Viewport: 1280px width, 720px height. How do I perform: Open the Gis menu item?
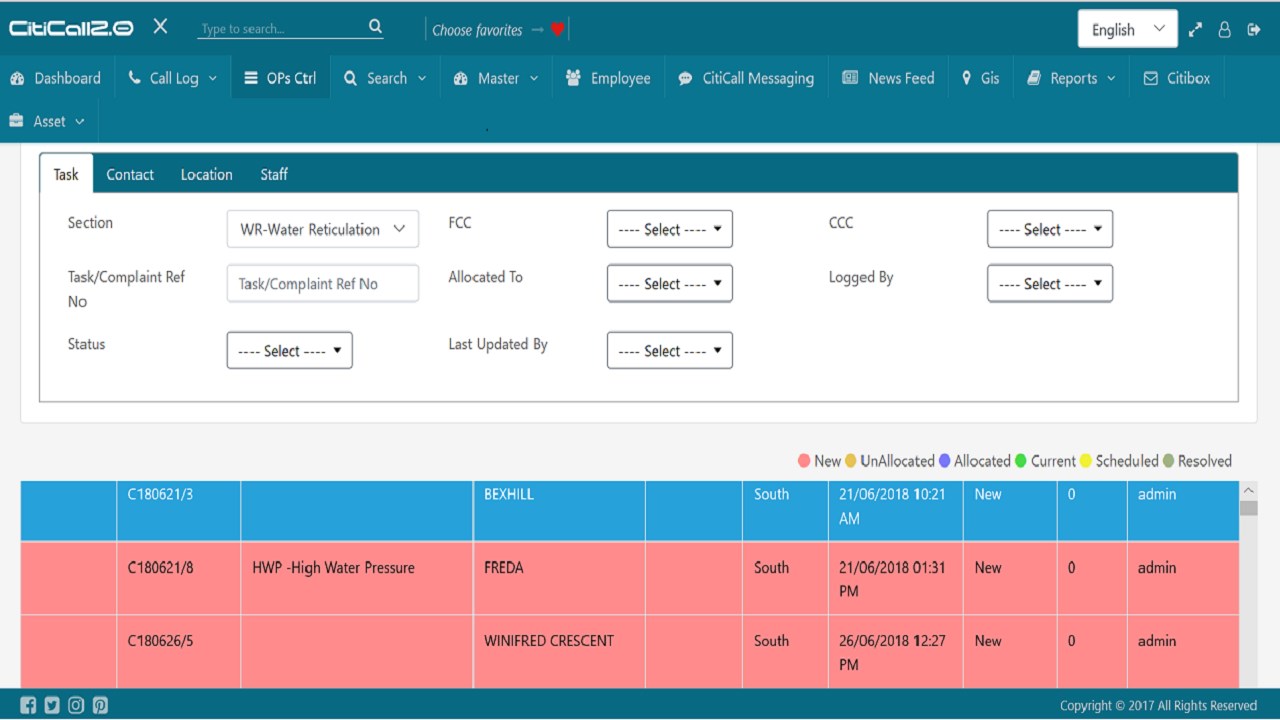pyautogui.click(x=980, y=78)
